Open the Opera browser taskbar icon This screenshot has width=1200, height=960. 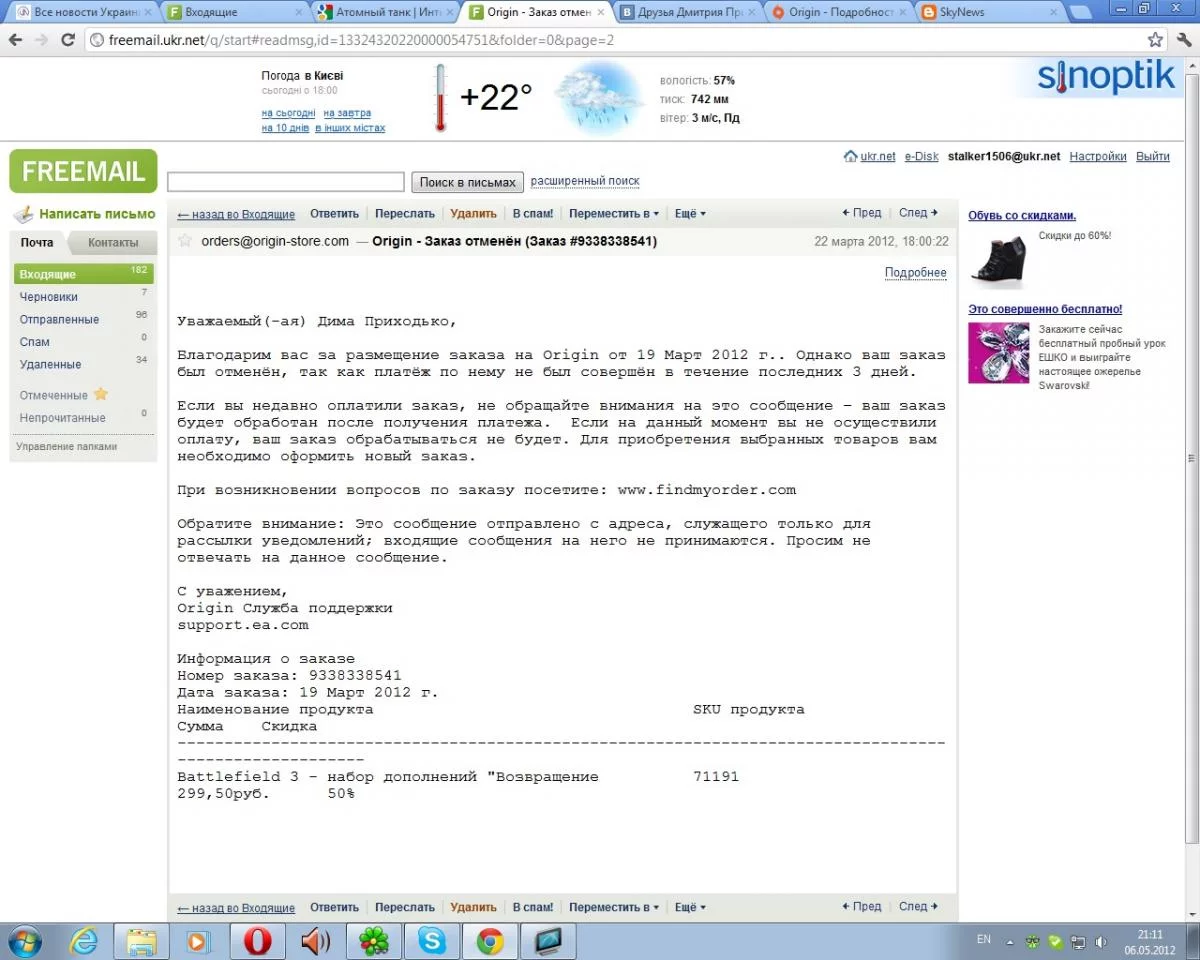pyautogui.click(x=257, y=941)
